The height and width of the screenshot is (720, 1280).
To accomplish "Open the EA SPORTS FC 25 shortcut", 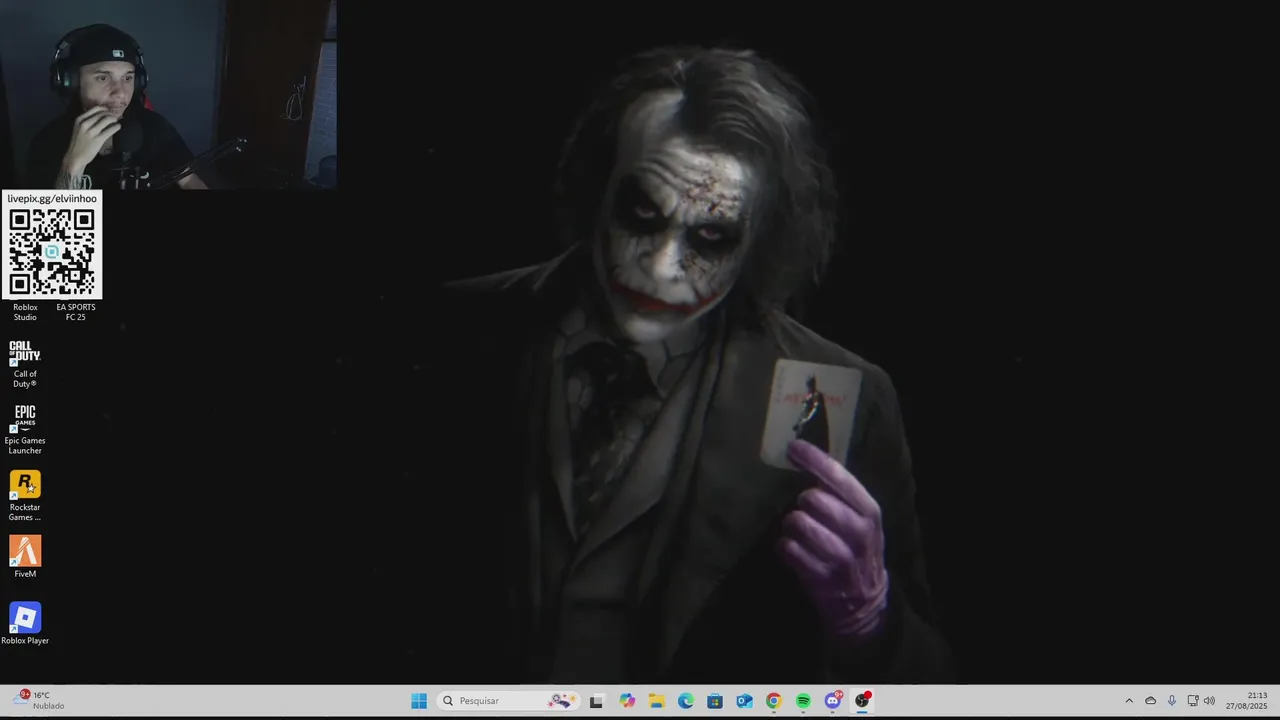I will (x=75, y=312).
